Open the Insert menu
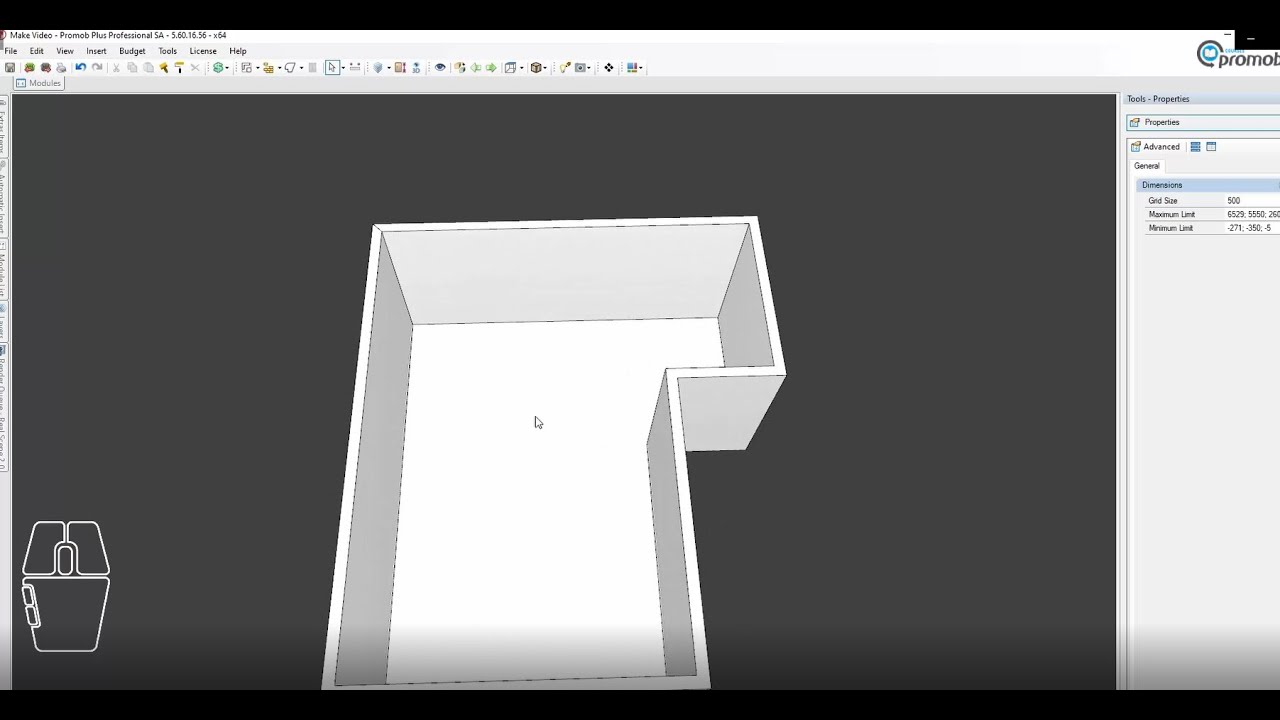 click(x=96, y=51)
